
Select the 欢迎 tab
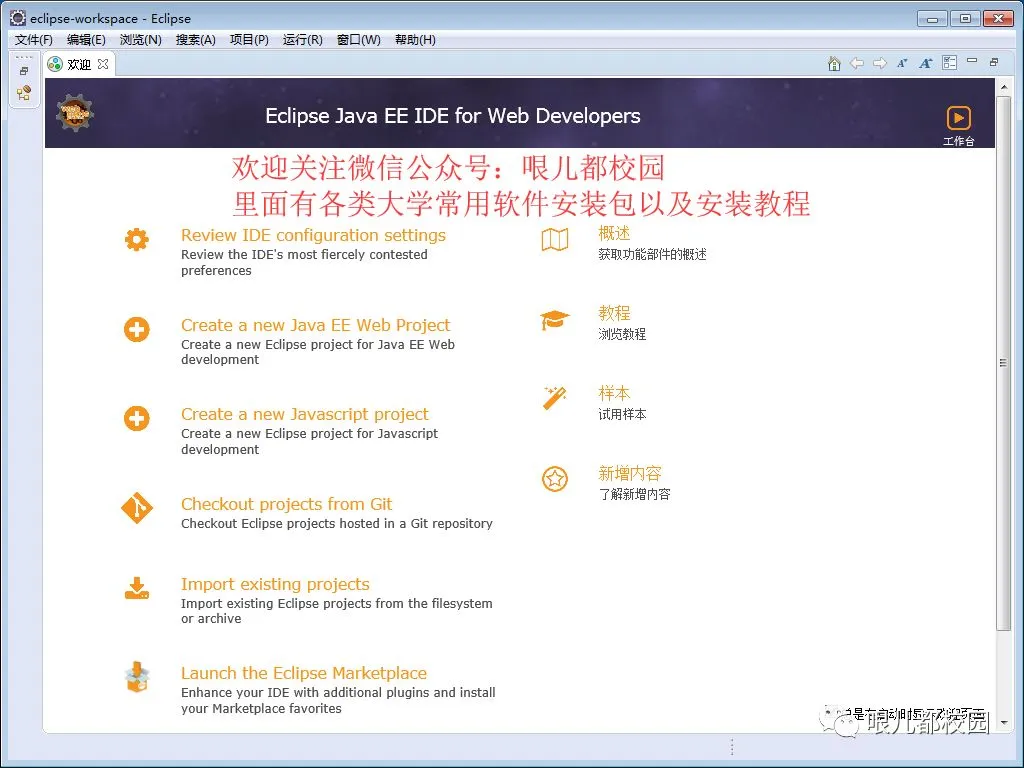click(x=79, y=64)
